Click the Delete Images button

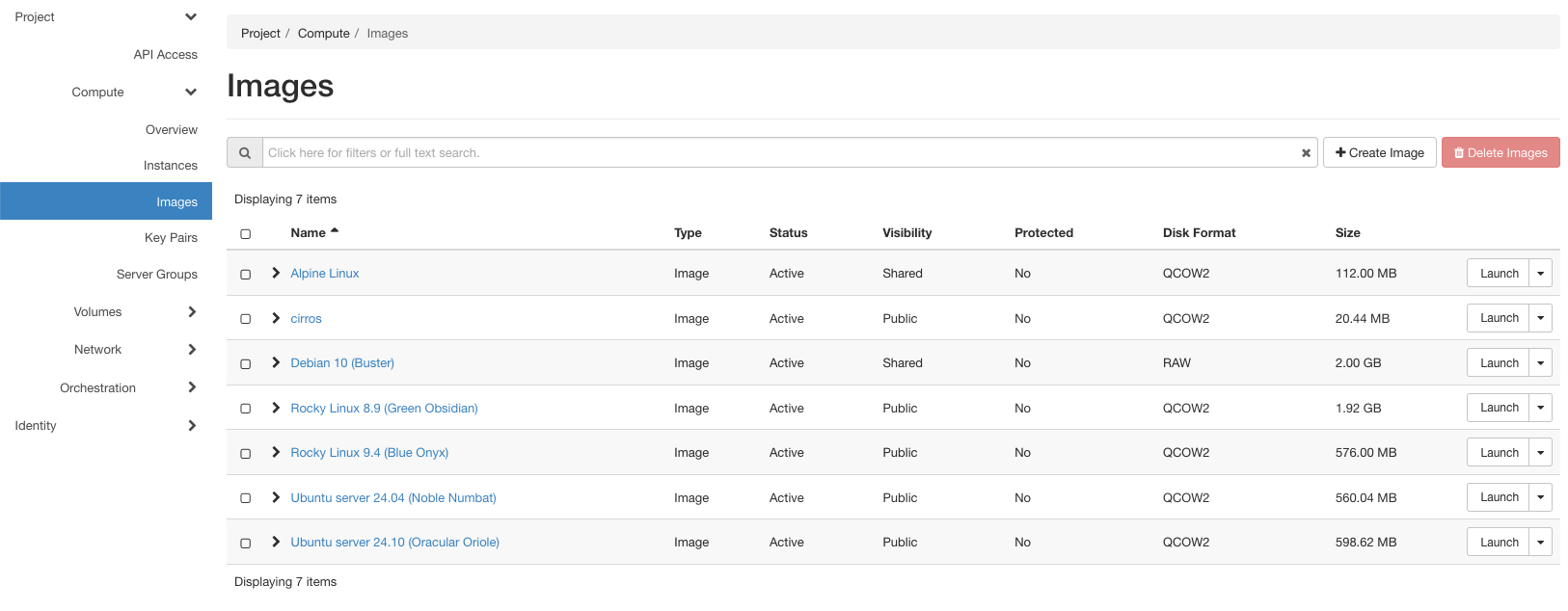coord(1500,152)
